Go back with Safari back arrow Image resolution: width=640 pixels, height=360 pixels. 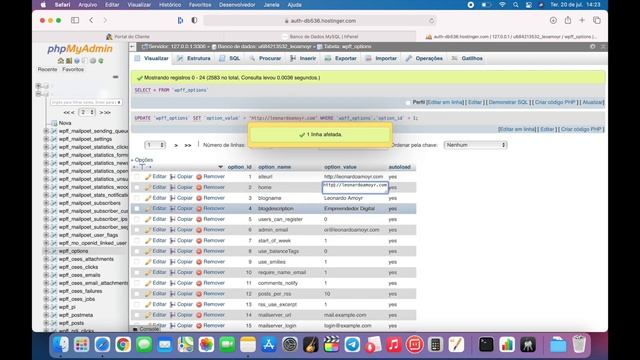(x=91, y=20)
